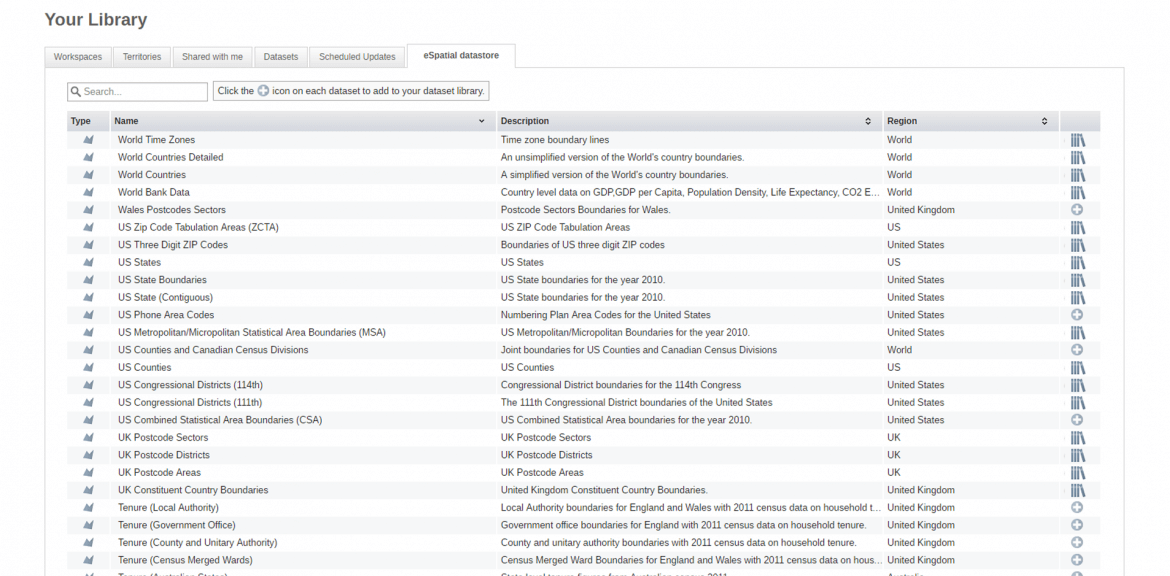
Task: Click the Search input field
Action: coord(137,92)
